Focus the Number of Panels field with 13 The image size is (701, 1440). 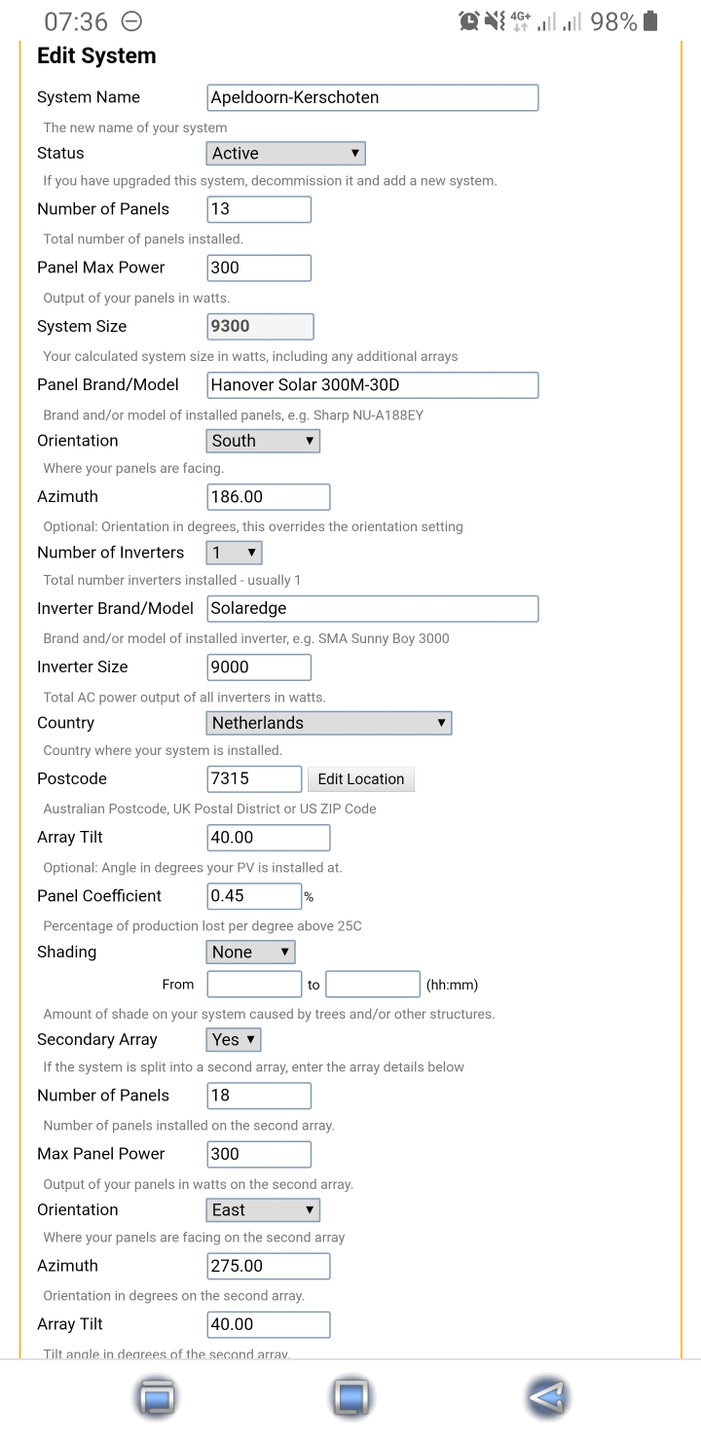point(259,209)
